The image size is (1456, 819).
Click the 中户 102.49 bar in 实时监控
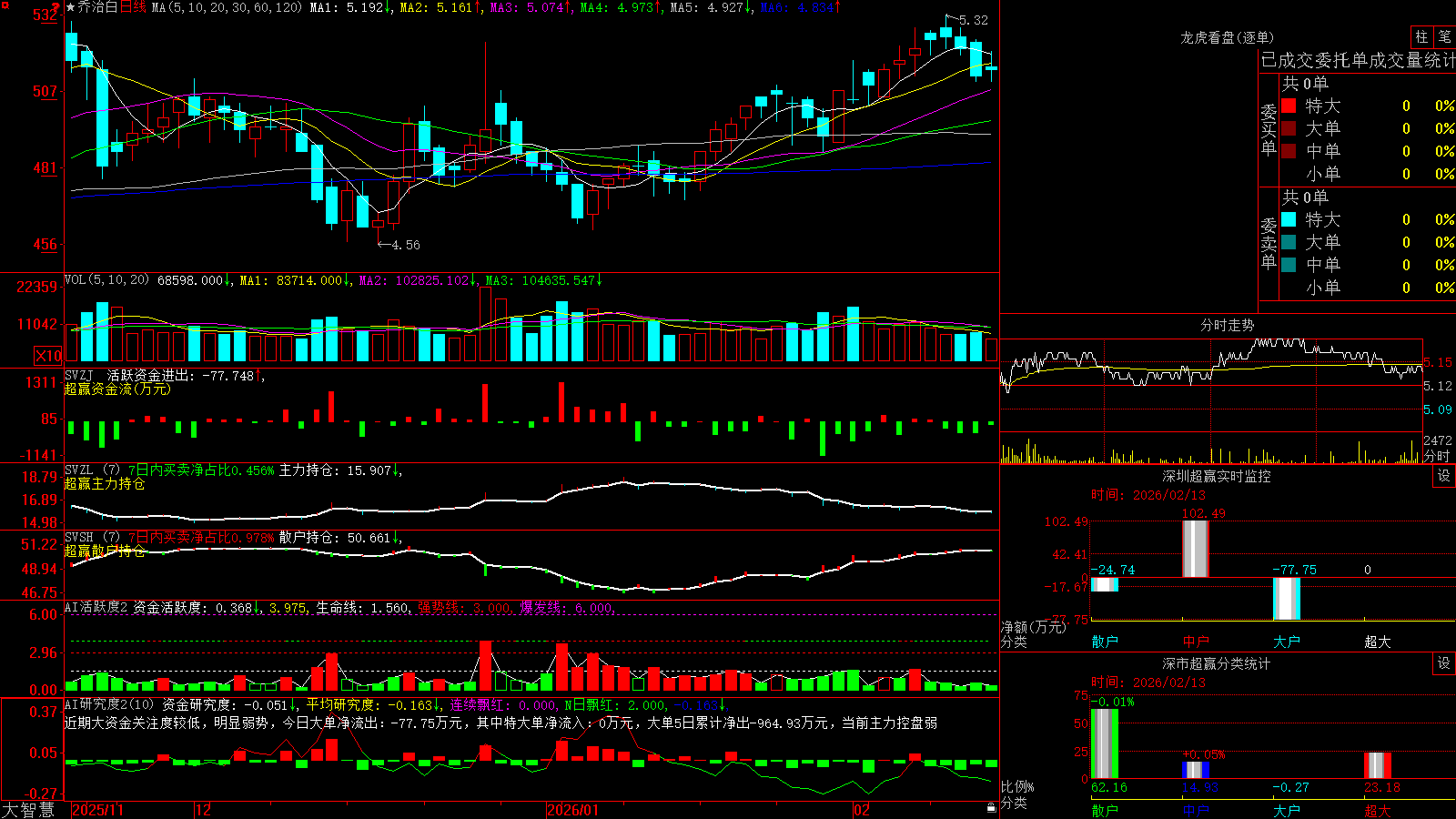tap(1196, 549)
